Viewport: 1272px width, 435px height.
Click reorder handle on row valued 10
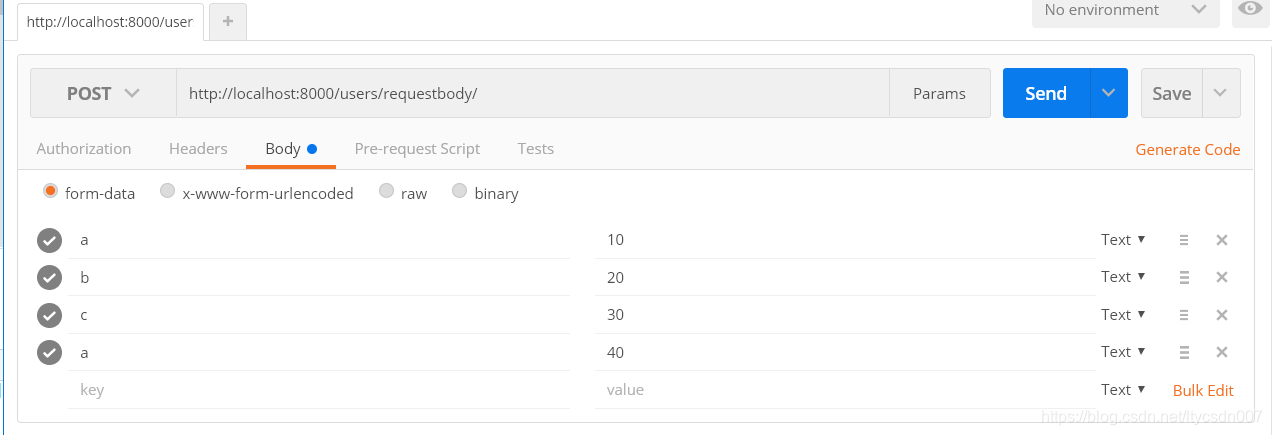1184,240
